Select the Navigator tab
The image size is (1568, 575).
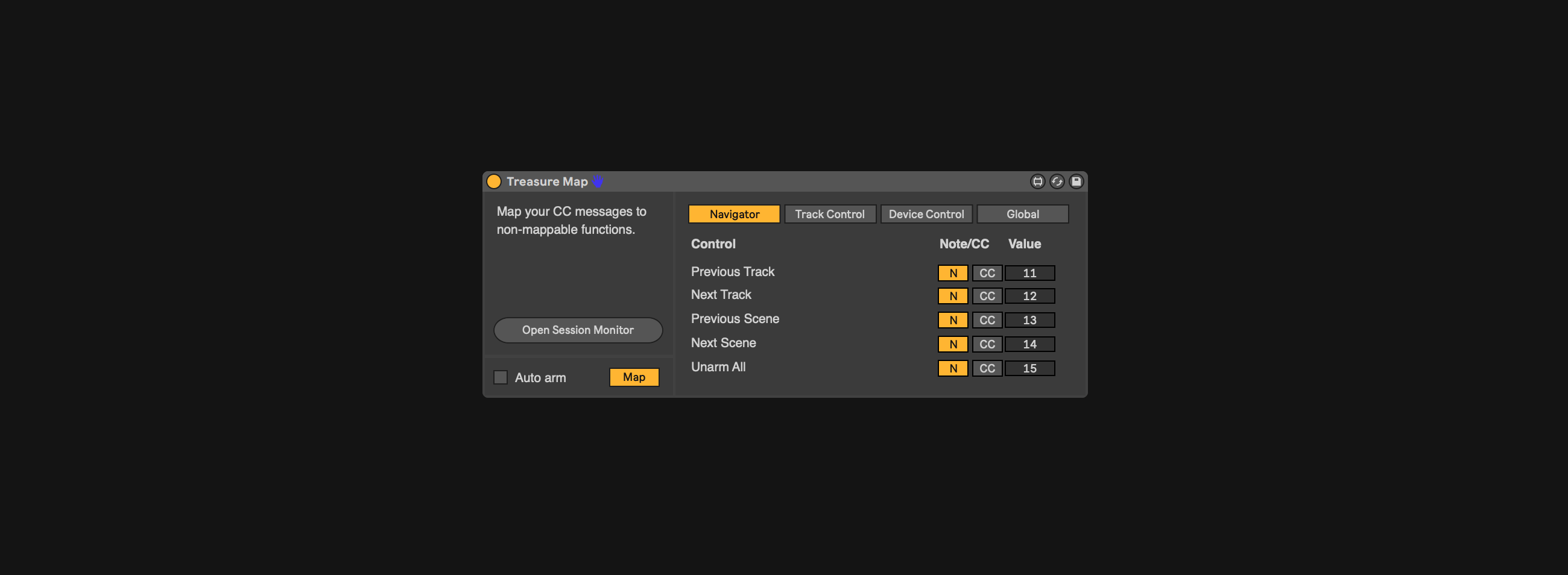coord(734,214)
